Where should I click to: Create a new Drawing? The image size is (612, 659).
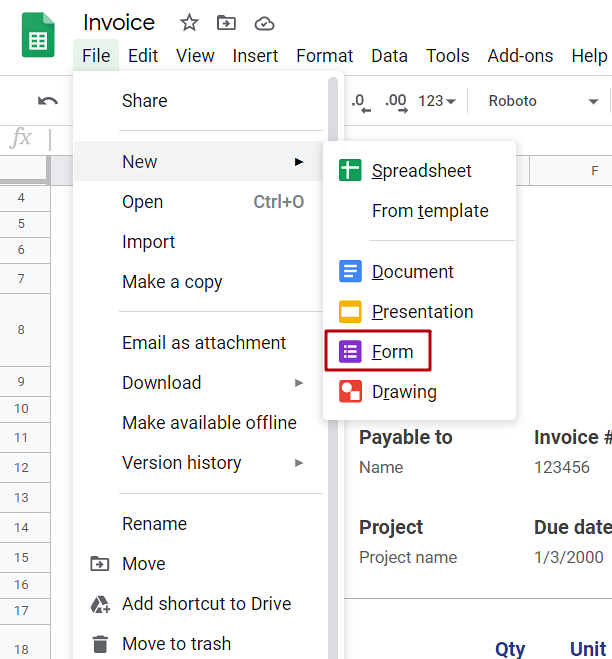[x=403, y=392]
